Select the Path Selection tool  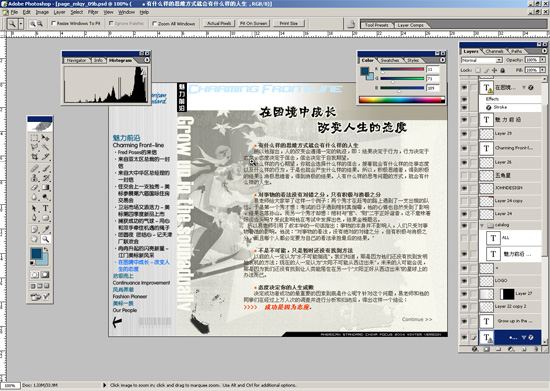34,209
